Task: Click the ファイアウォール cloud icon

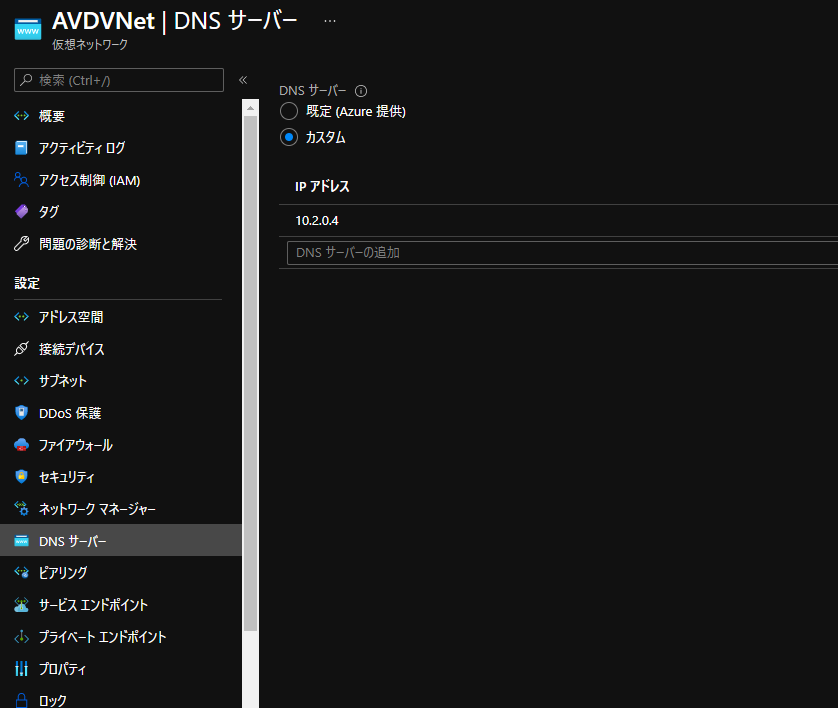Action: pyautogui.click(x=21, y=445)
